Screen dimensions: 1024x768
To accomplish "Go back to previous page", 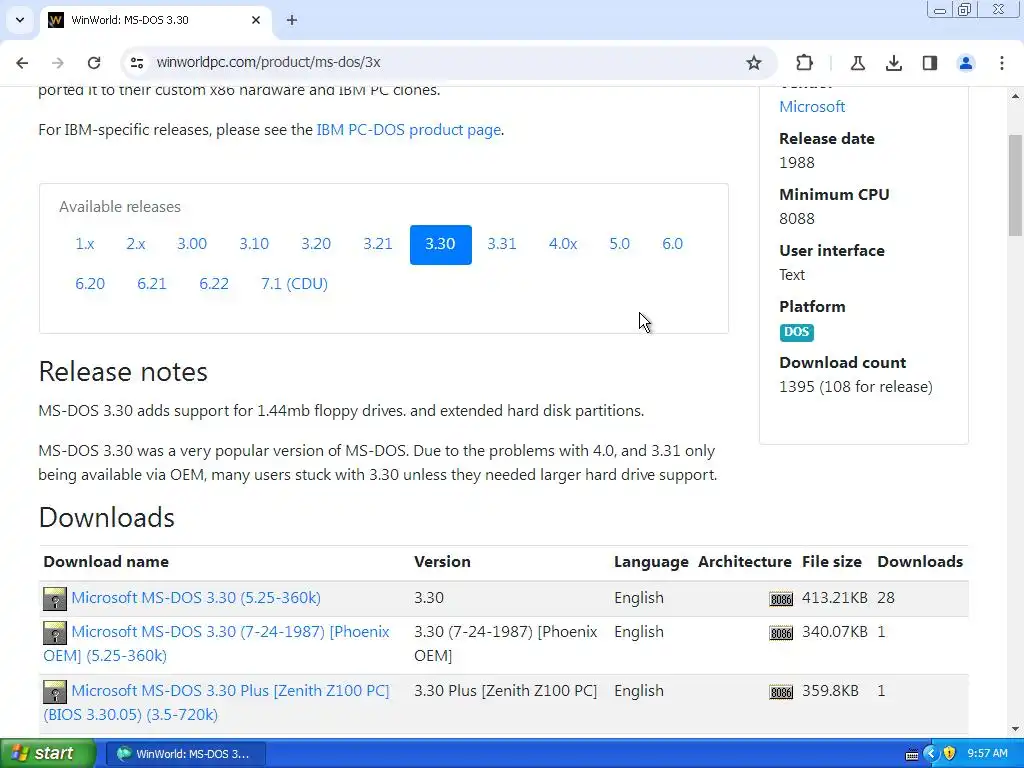I will tap(22, 63).
